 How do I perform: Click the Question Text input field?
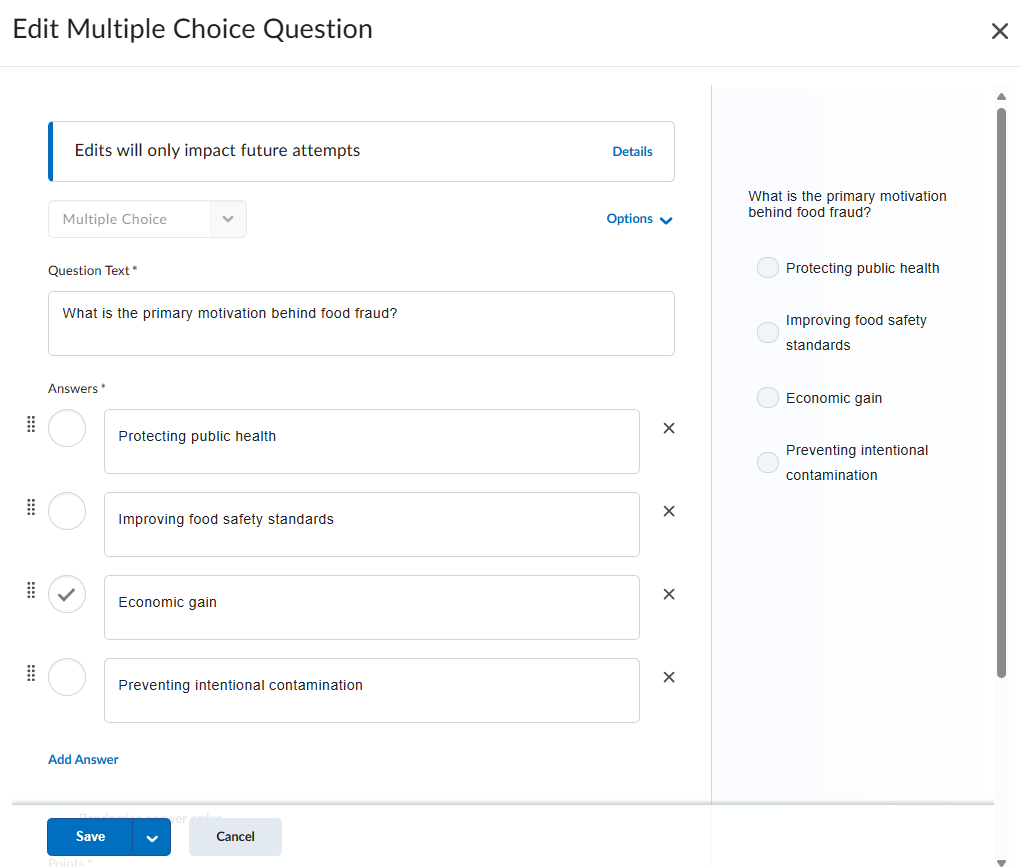361,323
